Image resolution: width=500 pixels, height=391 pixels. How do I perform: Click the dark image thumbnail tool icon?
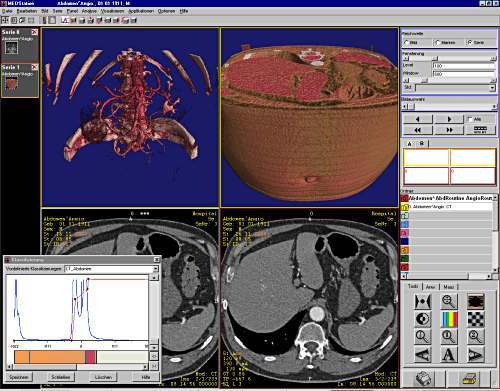tap(476, 301)
